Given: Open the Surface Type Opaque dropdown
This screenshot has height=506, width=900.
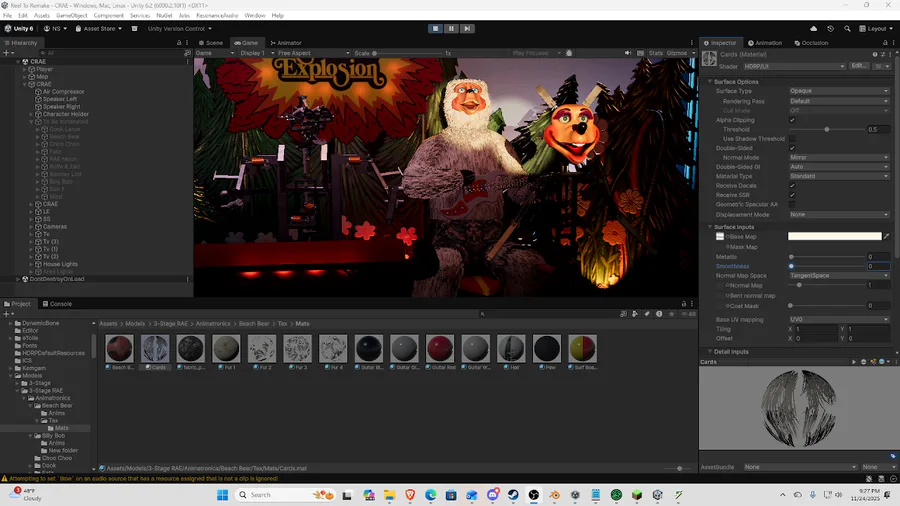Looking at the screenshot, I should tap(839, 91).
